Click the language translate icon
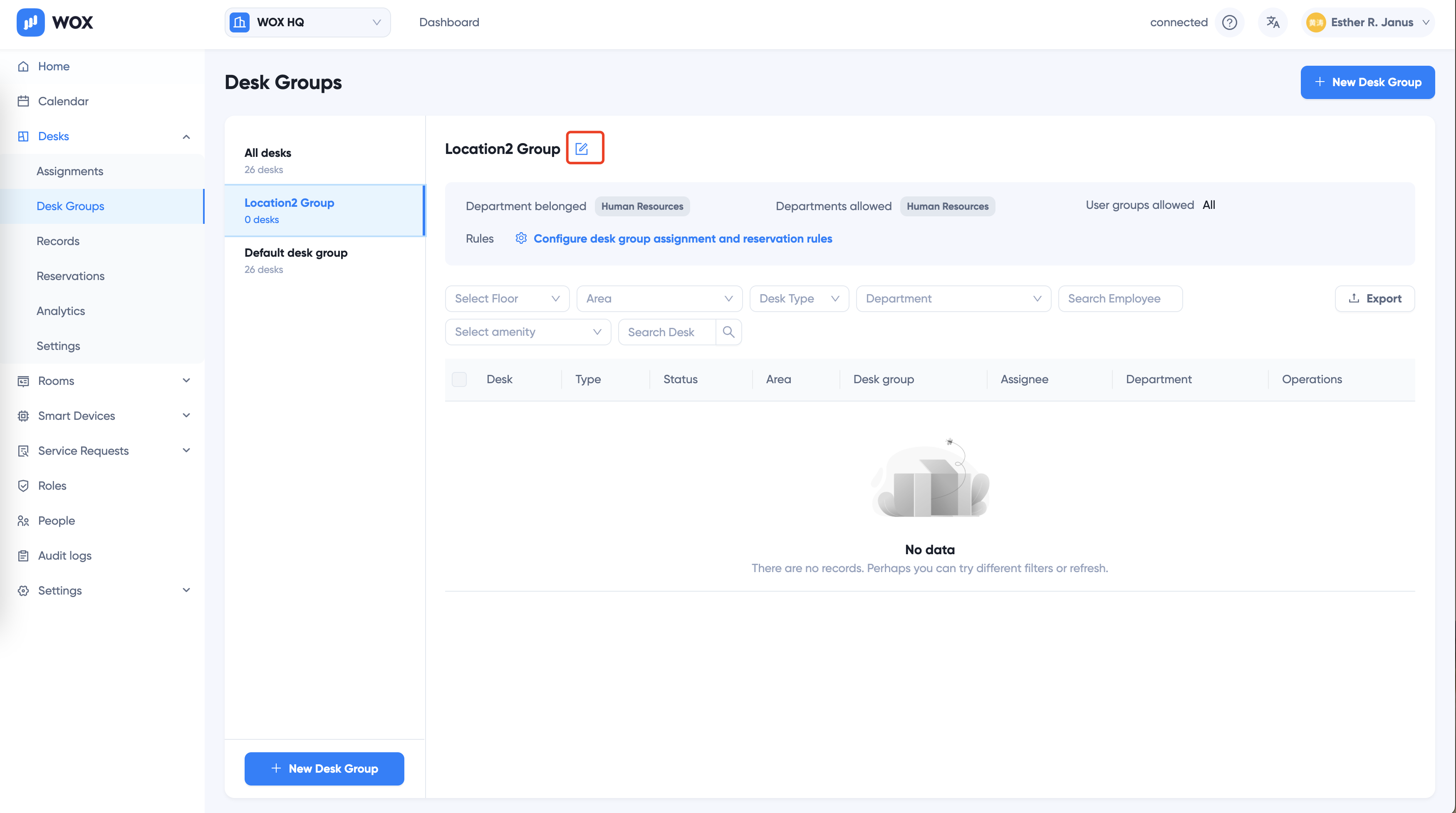This screenshot has width=1456, height=813. [x=1272, y=22]
